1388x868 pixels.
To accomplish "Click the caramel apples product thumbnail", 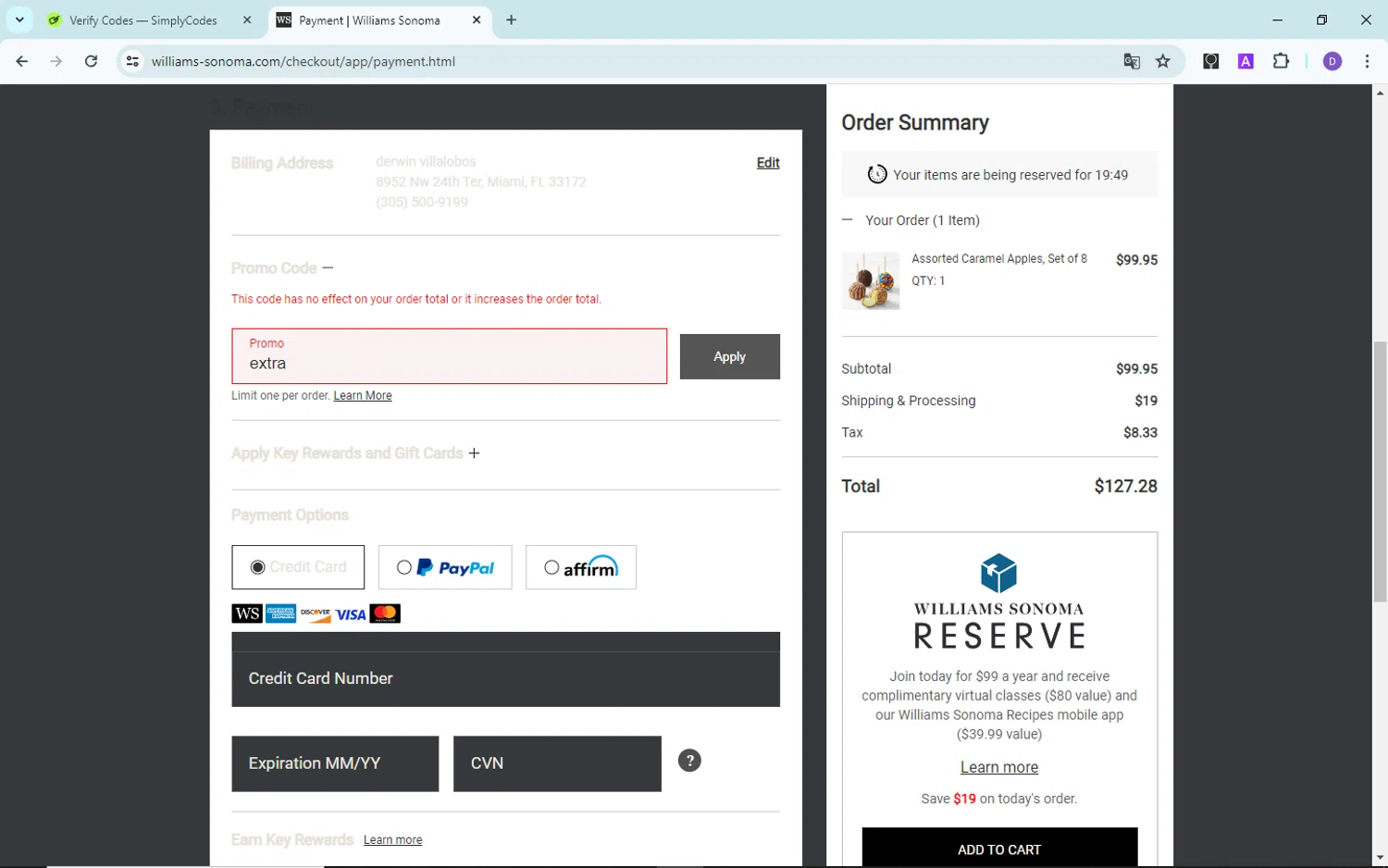I will (871, 280).
